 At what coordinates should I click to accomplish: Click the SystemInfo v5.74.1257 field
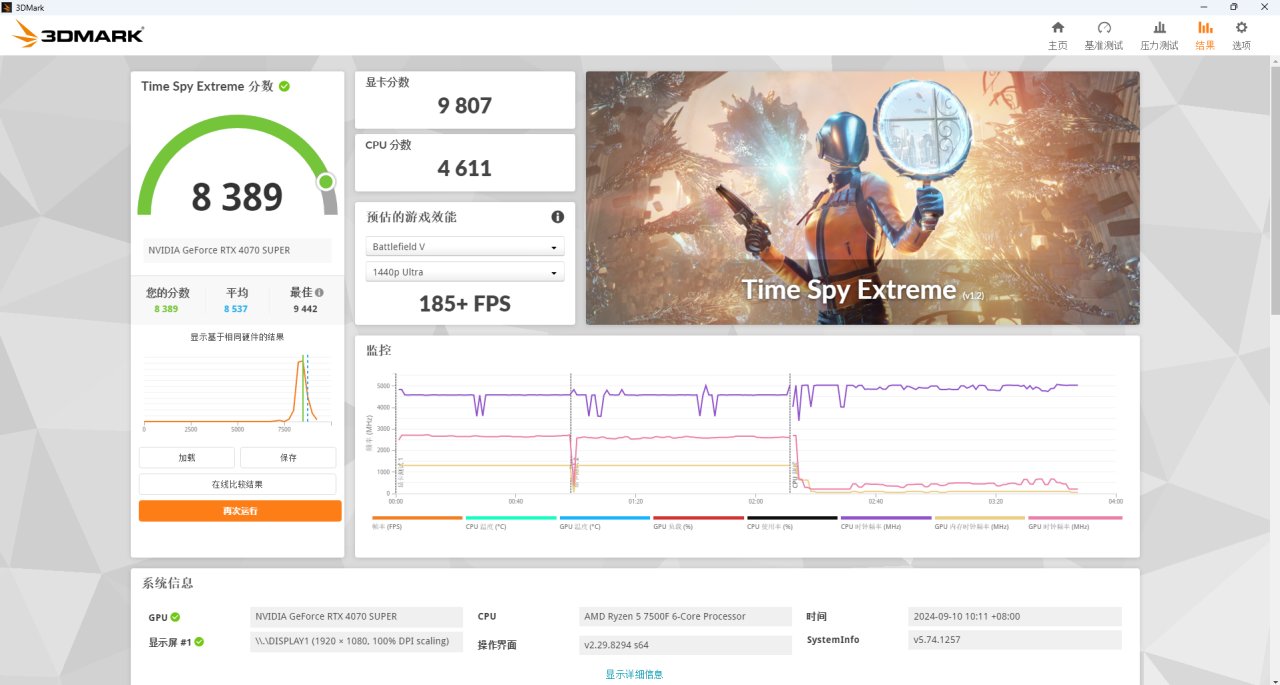1015,639
